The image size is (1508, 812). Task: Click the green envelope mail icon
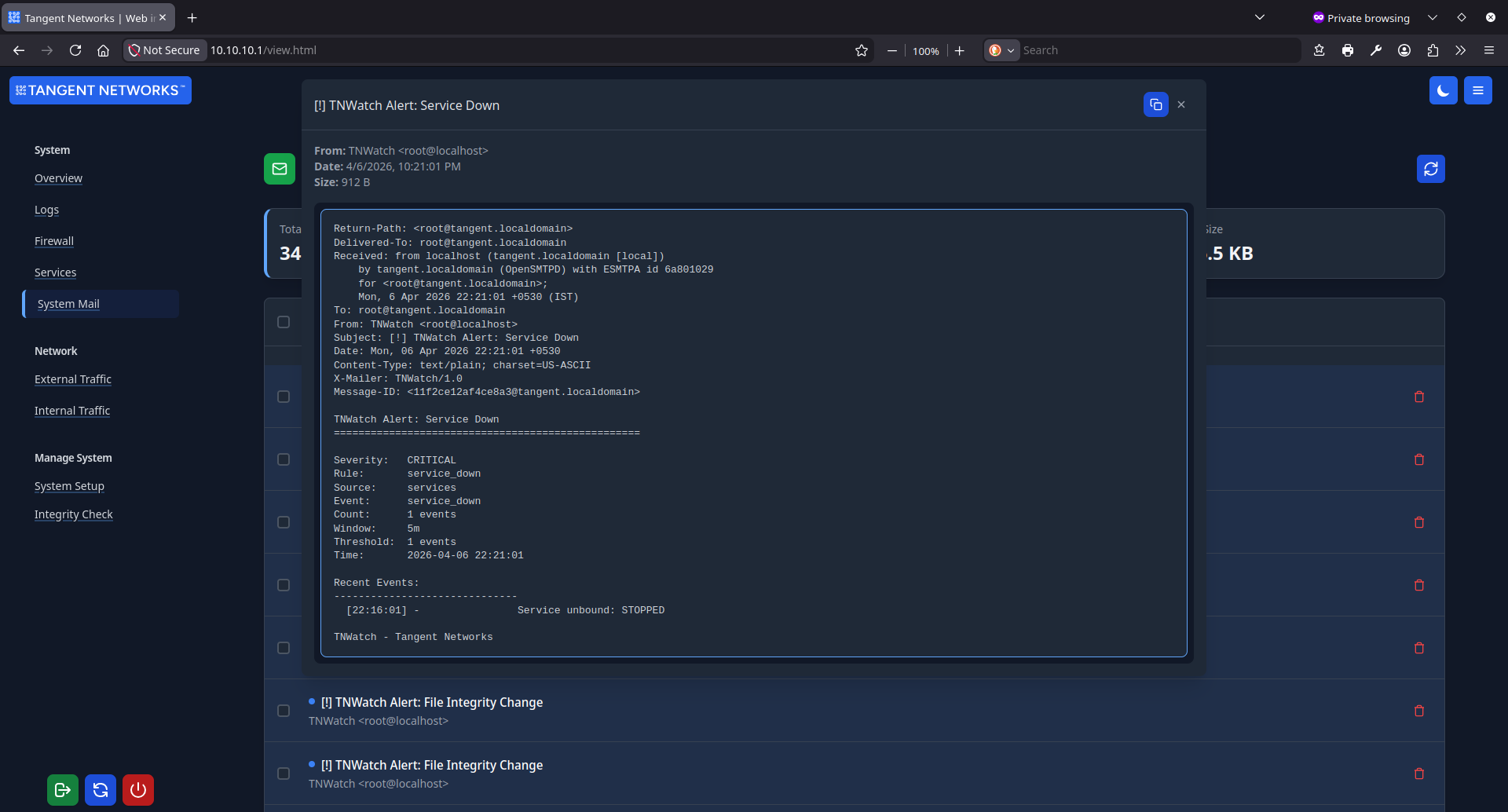click(x=279, y=168)
